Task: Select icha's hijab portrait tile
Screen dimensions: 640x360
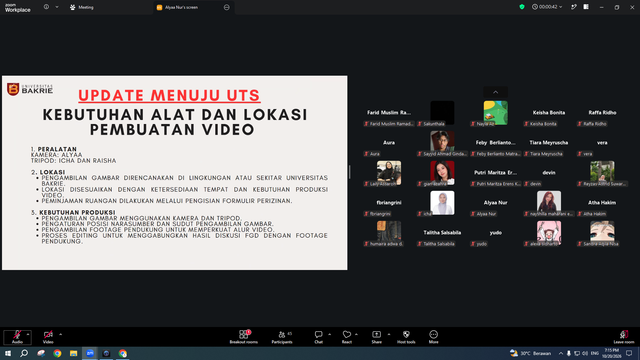Action: (442, 202)
